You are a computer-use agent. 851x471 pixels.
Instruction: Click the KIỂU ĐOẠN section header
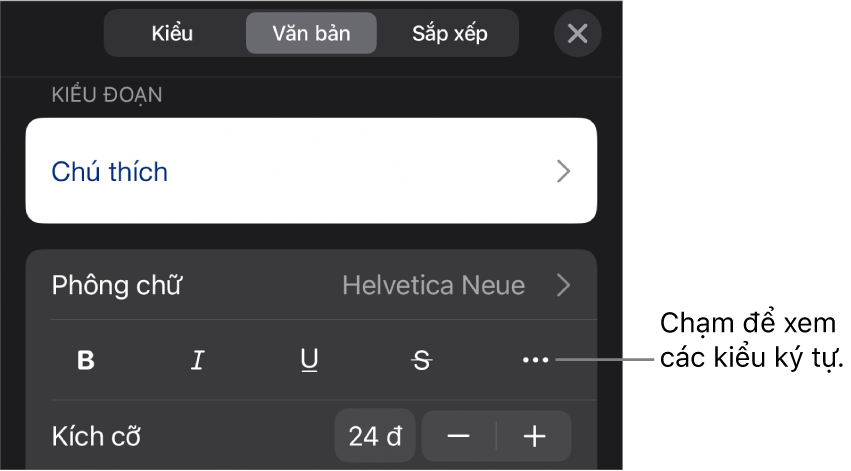pyautogui.click(x=107, y=96)
